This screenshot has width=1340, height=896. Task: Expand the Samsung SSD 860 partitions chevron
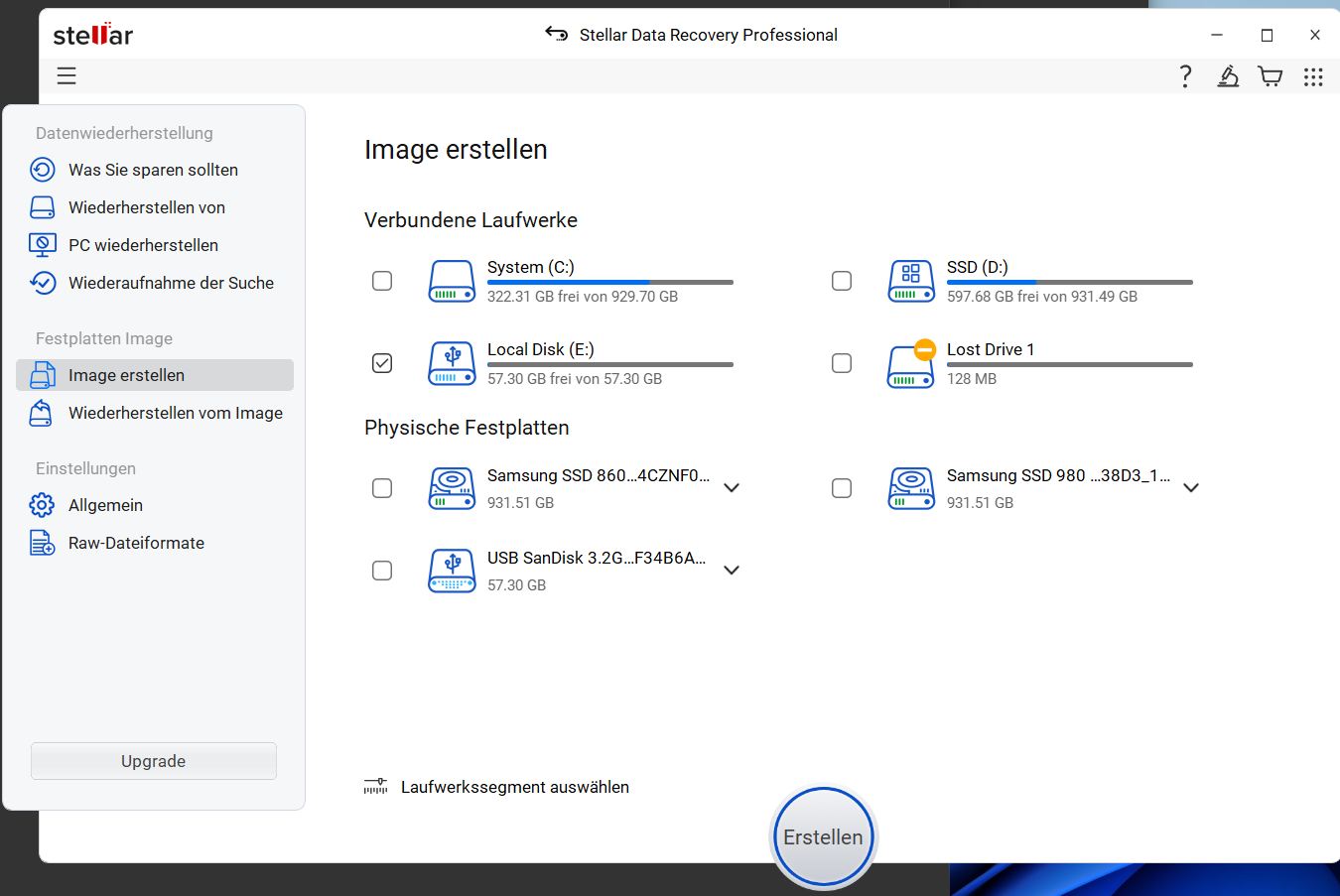pos(732,487)
